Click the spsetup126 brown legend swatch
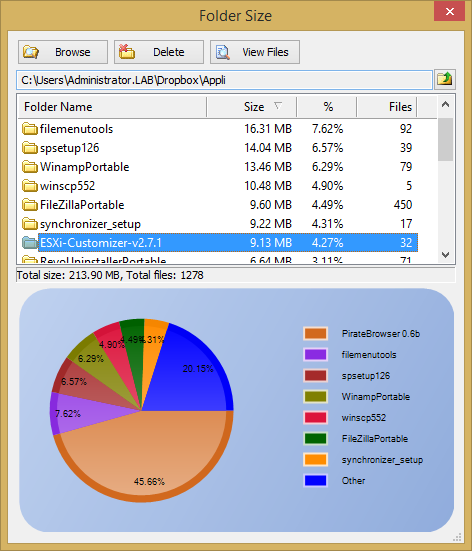The image size is (472, 551). [x=315, y=376]
